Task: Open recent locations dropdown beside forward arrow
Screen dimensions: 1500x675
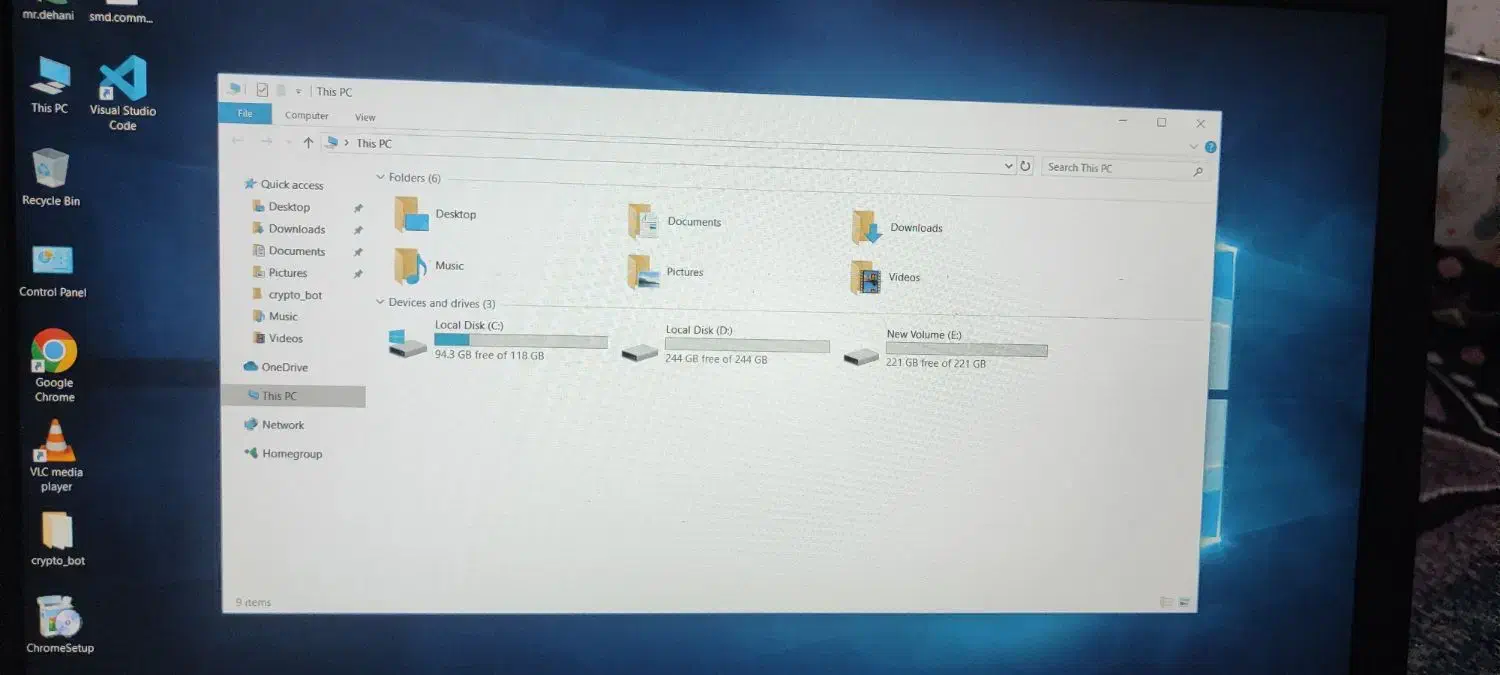Action: point(289,143)
